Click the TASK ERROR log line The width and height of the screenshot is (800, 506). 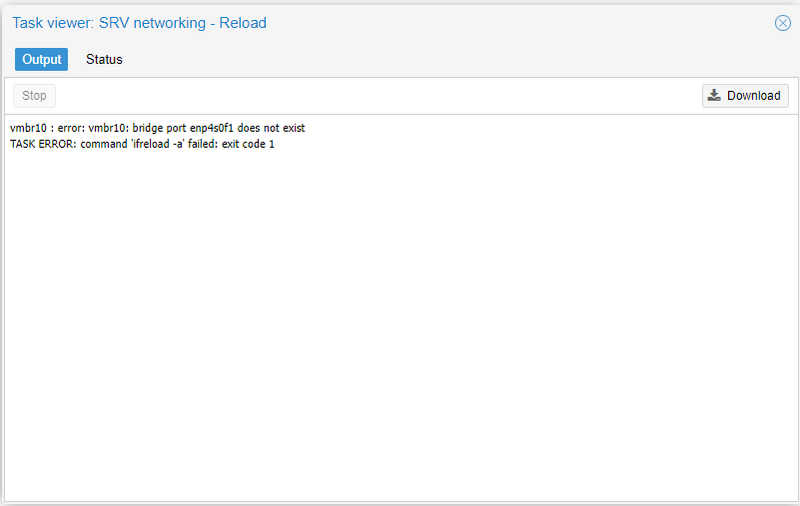point(142,144)
